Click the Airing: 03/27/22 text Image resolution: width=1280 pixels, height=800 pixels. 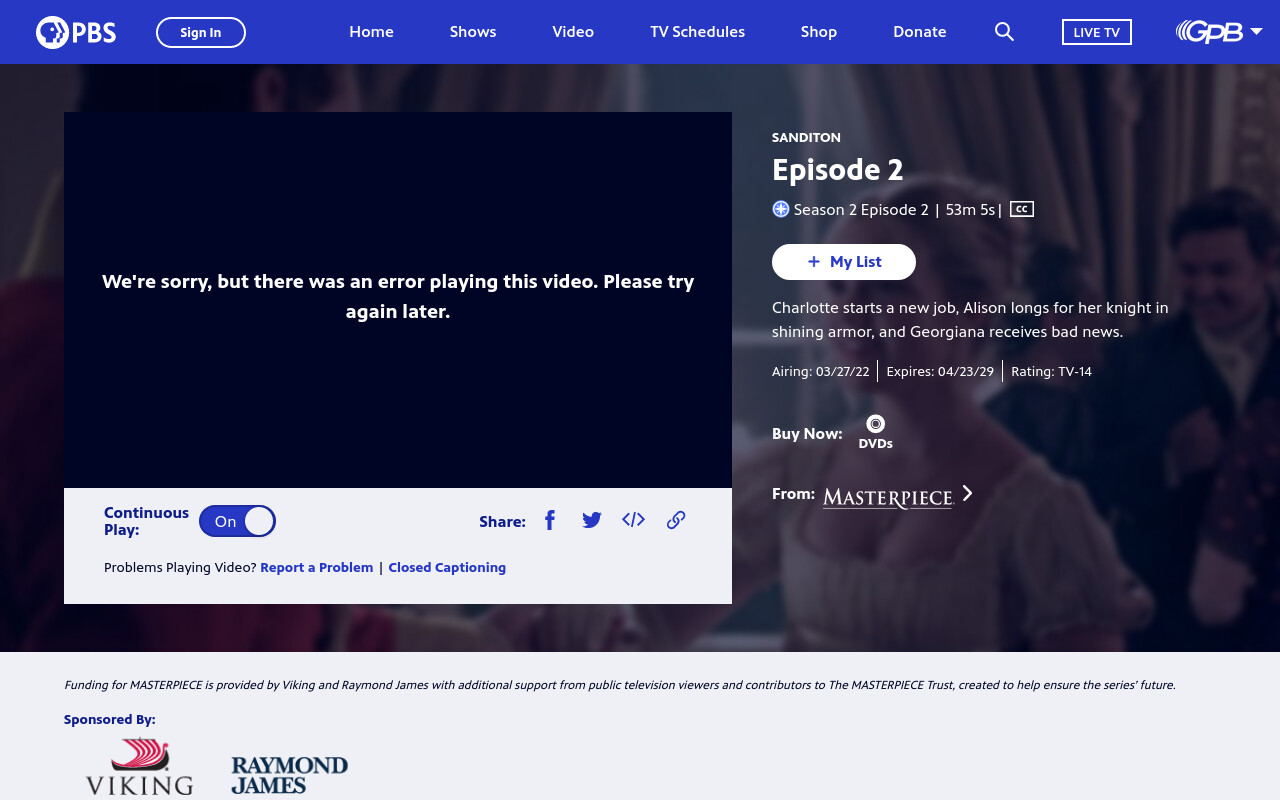pyautogui.click(x=821, y=371)
